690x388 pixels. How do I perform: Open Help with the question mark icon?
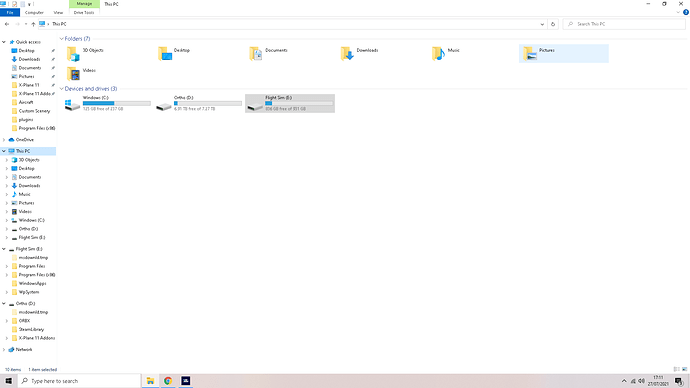[686, 12]
